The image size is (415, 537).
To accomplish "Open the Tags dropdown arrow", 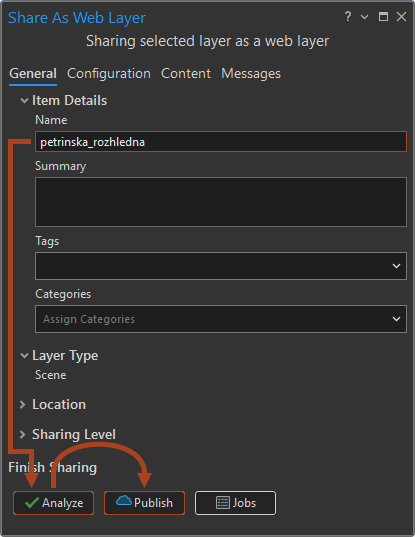I will (x=396, y=266).
